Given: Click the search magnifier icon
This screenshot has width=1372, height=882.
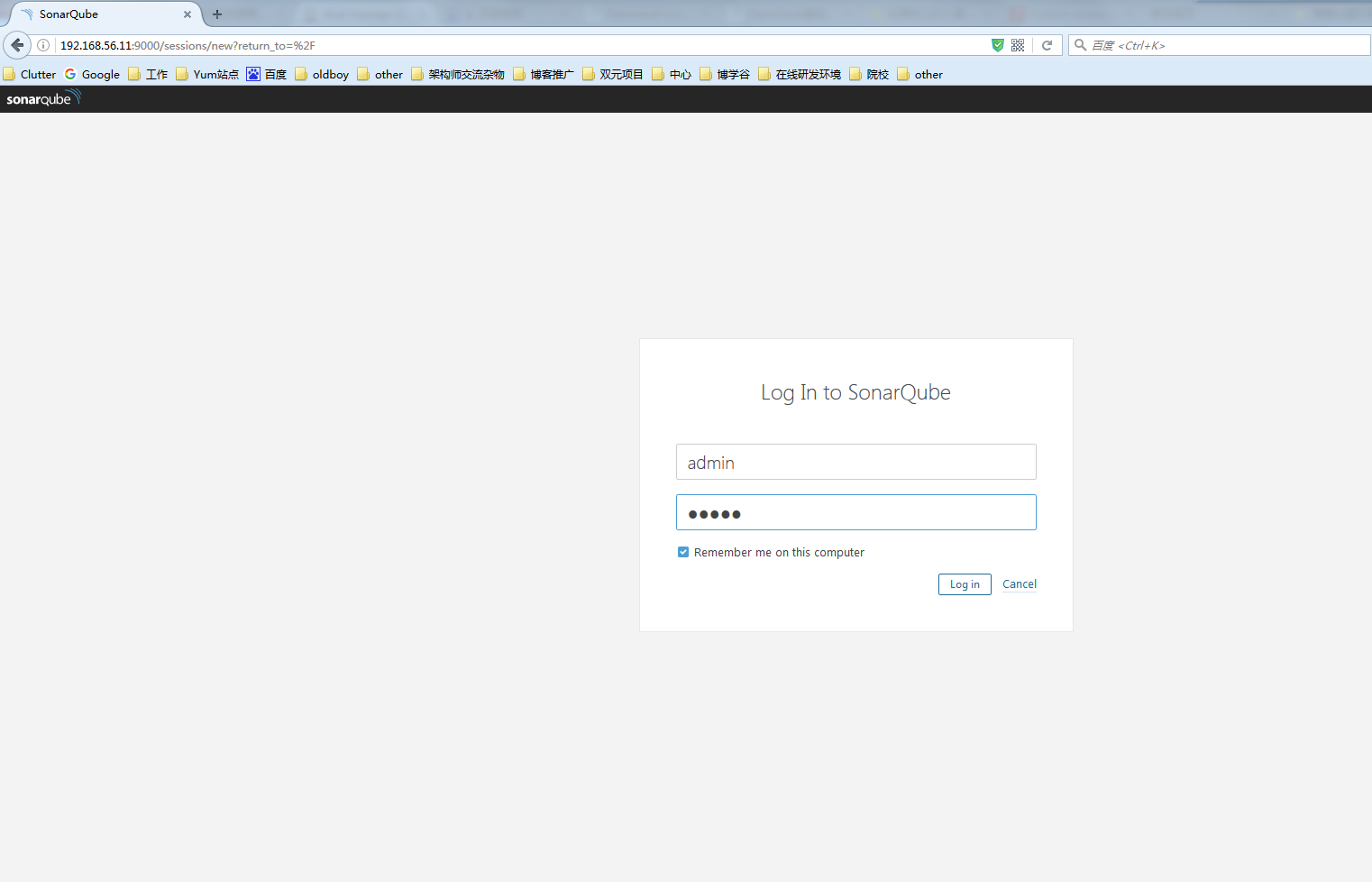Looking at the screenshot, I should coord(1080,45).
